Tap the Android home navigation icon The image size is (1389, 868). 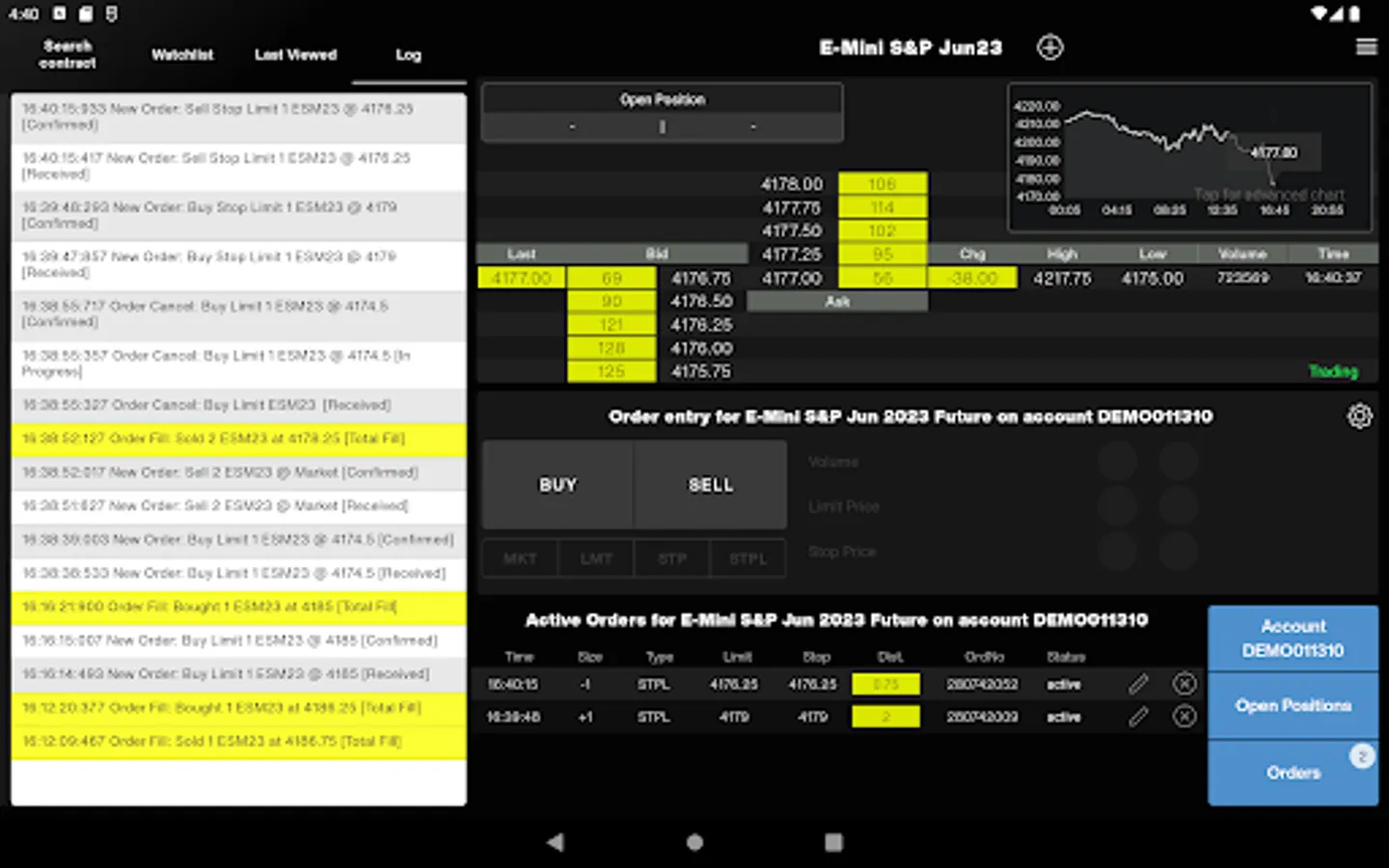point(694,842)
